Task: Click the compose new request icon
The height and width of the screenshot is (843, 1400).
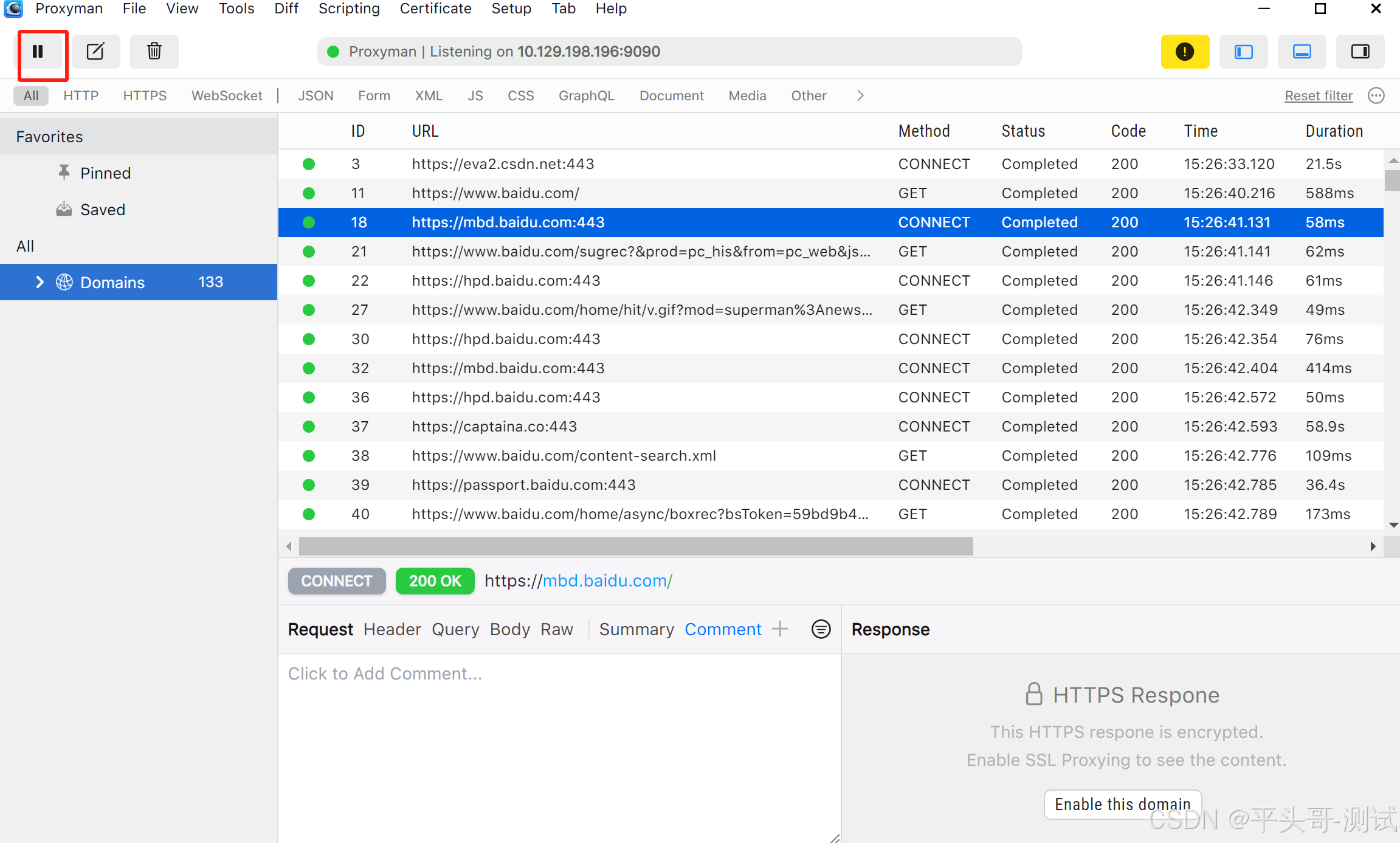Action: (95, 52)
